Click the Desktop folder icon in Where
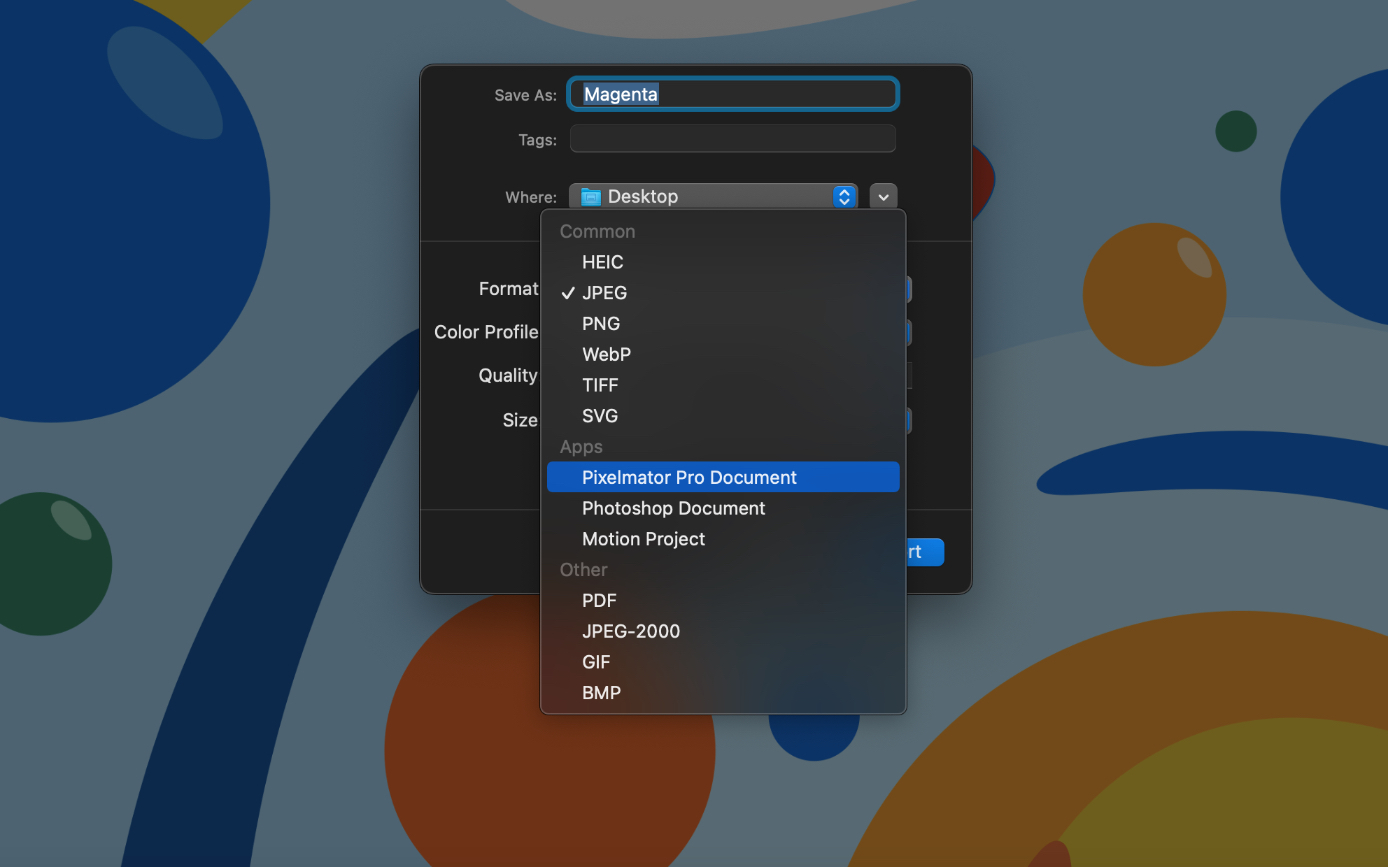 tap(591, 197)
